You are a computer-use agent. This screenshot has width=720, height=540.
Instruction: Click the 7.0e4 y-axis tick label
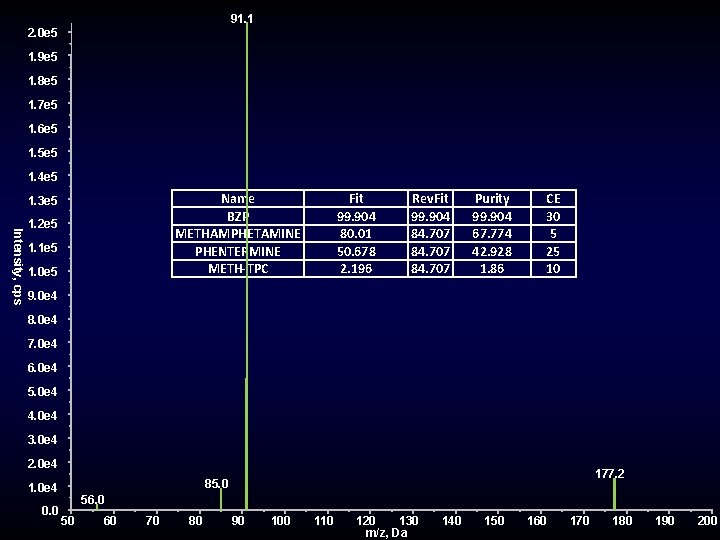[42, 343]
